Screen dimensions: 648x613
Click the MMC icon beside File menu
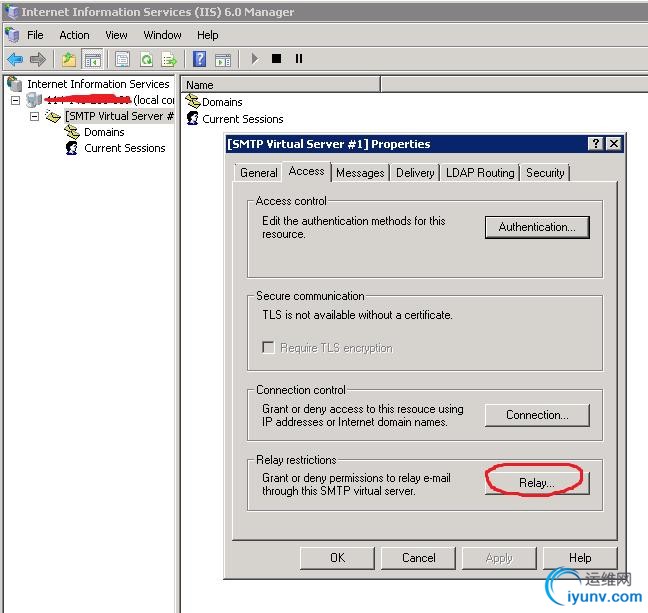pos(12,35)
